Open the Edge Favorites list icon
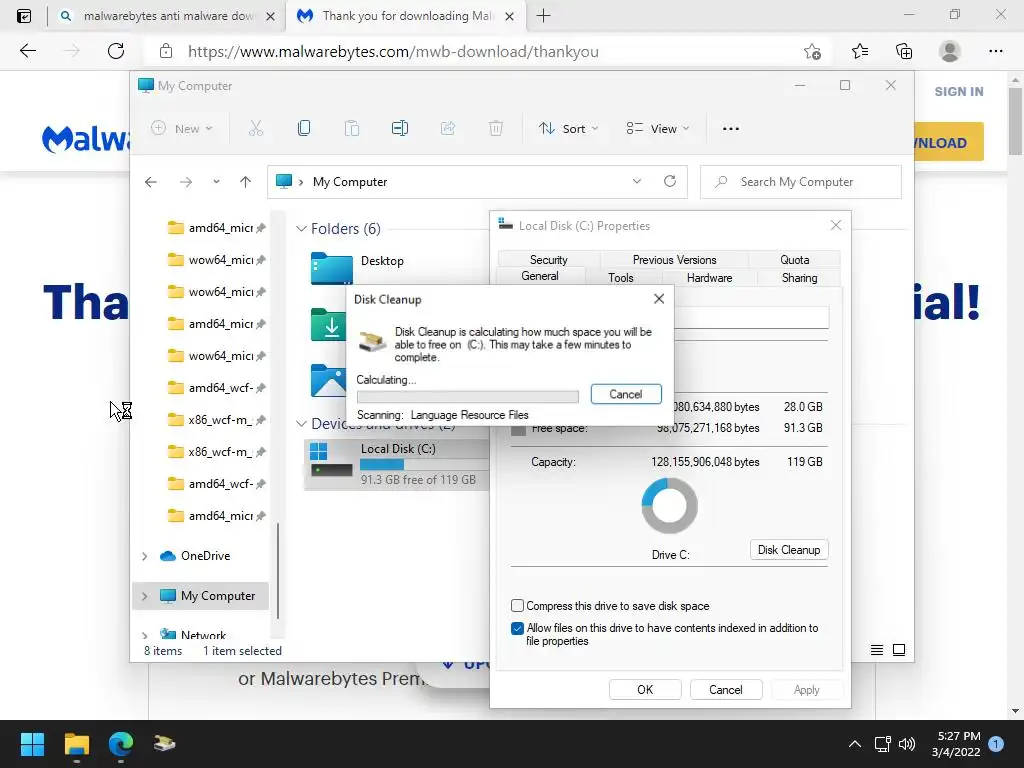 click(860, 51)
